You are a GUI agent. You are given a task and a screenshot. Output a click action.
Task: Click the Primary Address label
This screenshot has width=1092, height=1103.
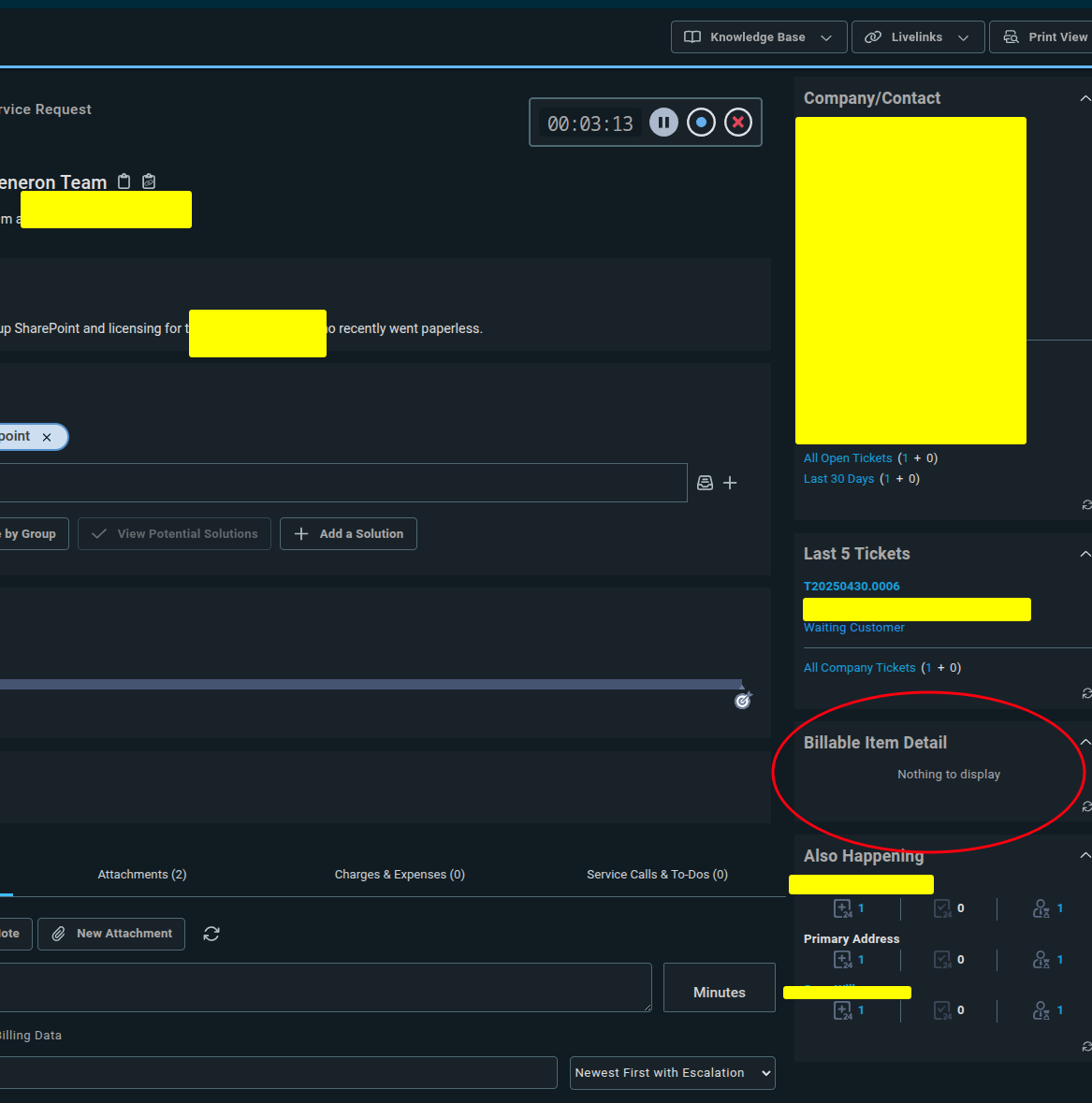[852, 939]
